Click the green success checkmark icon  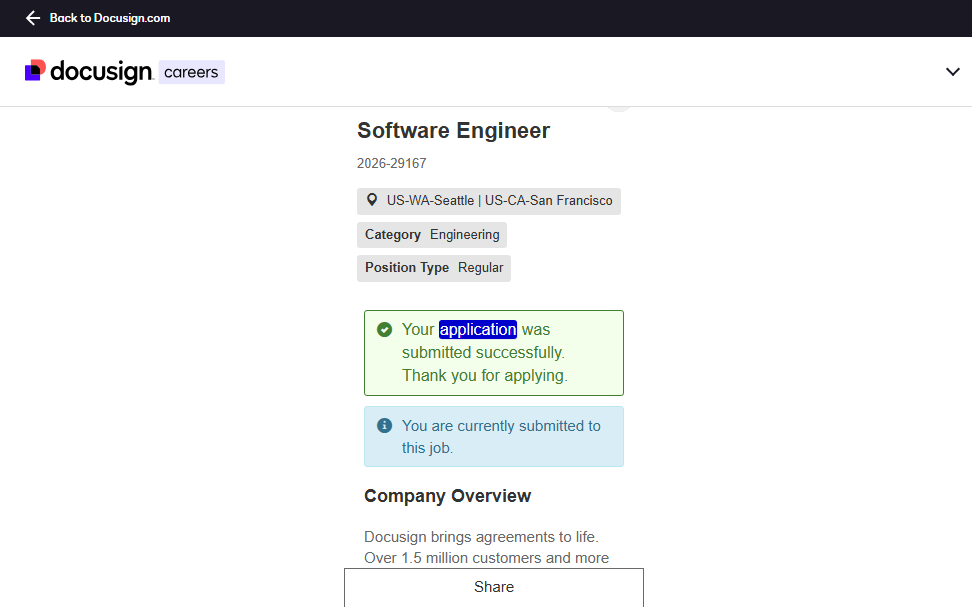[x=384, y=329]
